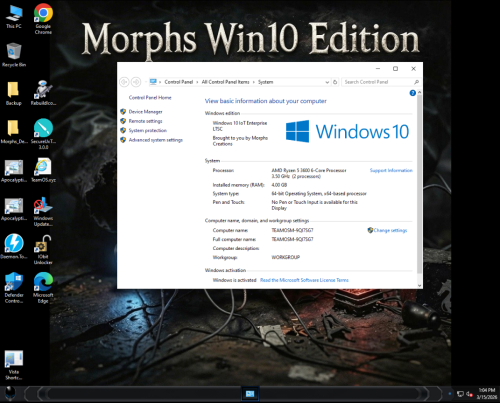Click the Windows 10 logo image
Screen dimensions: 500x403
pos(347,131)
